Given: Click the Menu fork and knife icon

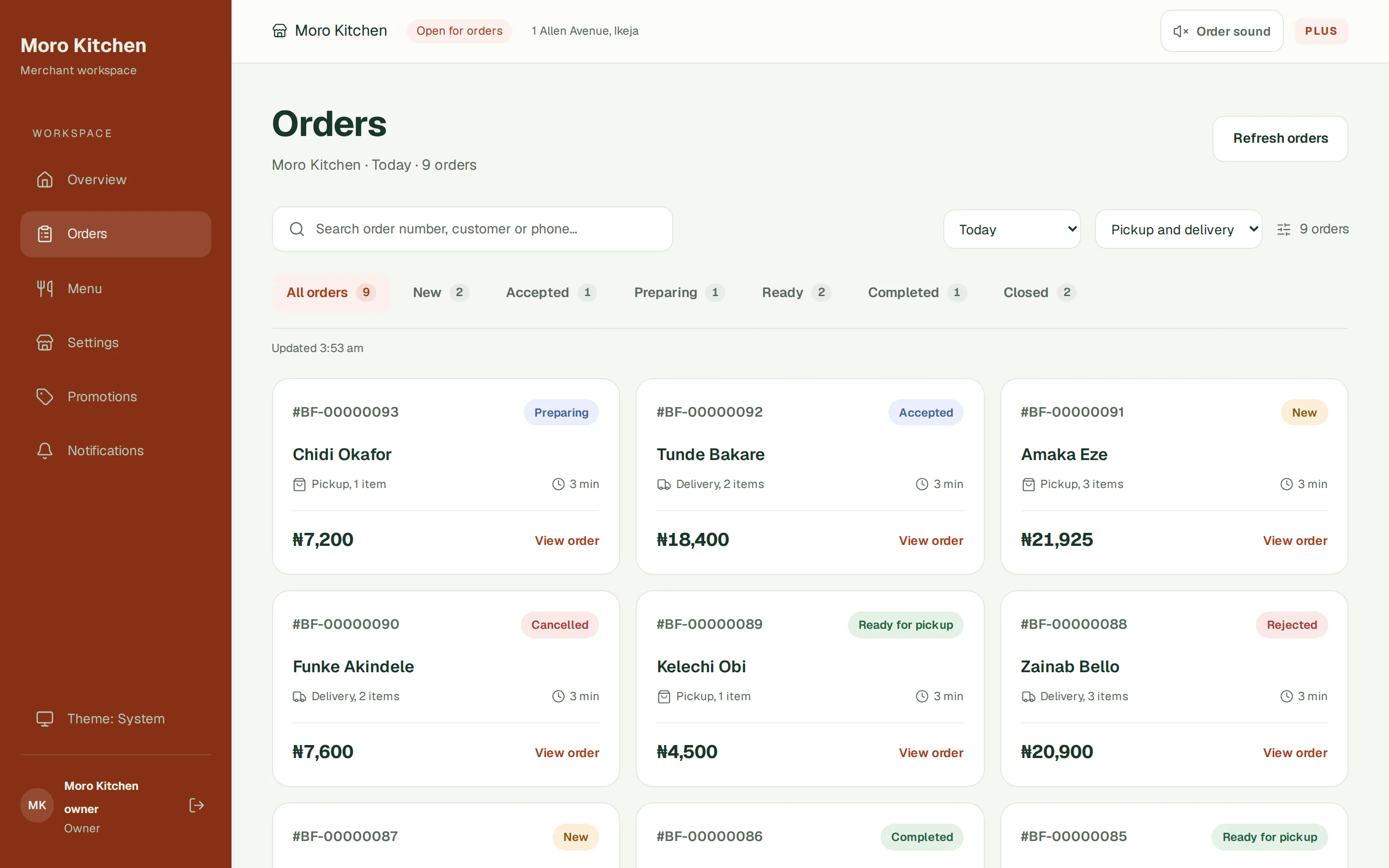Looking at the screenshot, I should [x=45, y=288].
